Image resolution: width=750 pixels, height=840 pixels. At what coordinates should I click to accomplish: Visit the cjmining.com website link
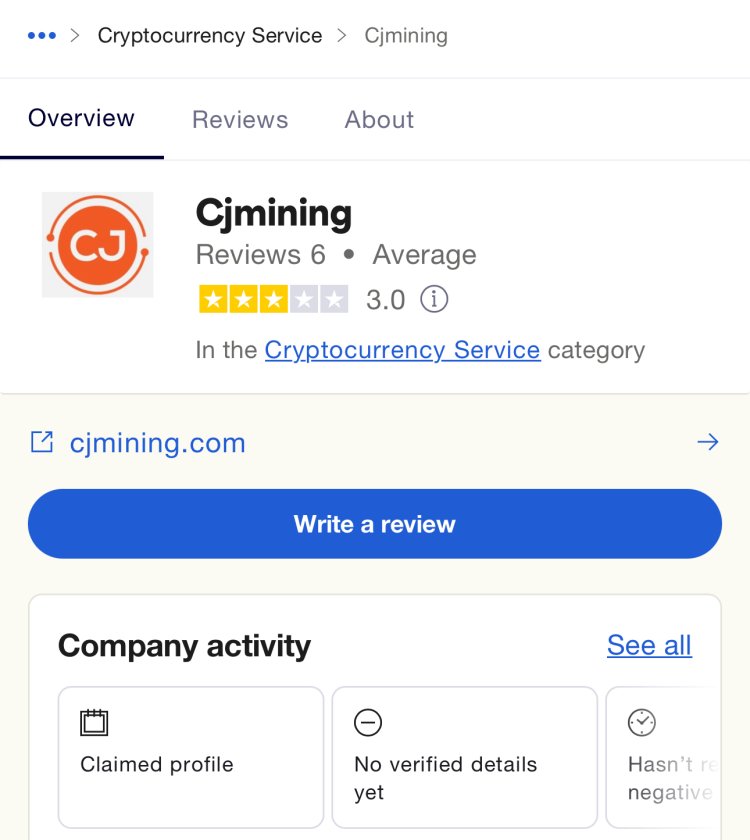pos(158,443)
